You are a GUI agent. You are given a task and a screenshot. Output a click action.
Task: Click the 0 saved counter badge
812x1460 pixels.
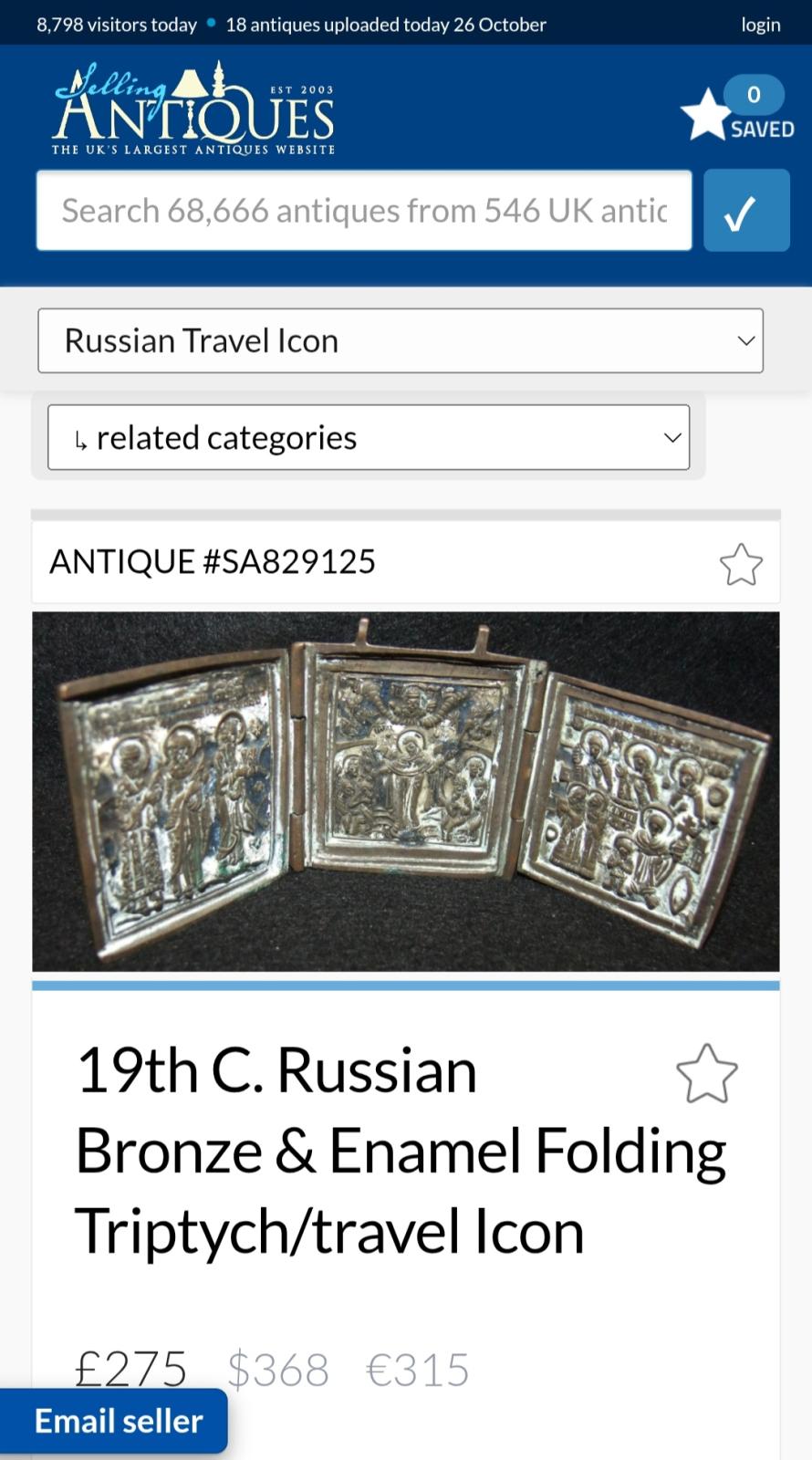pyautogui.click(x=754, y=94)
